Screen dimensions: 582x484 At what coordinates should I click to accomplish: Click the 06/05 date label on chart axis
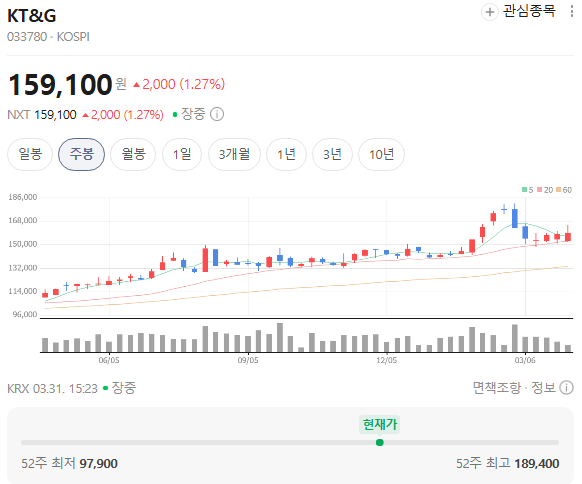tap(109, 360)
